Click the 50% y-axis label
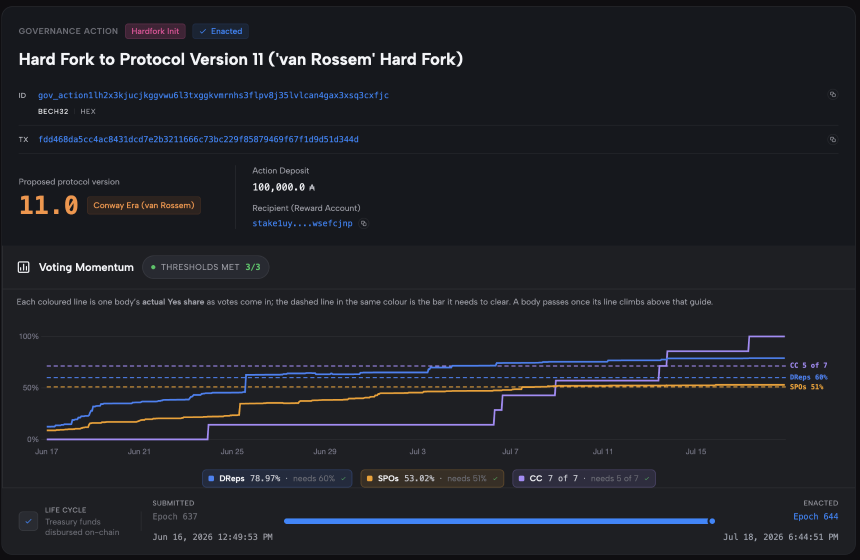 (31, 388)
